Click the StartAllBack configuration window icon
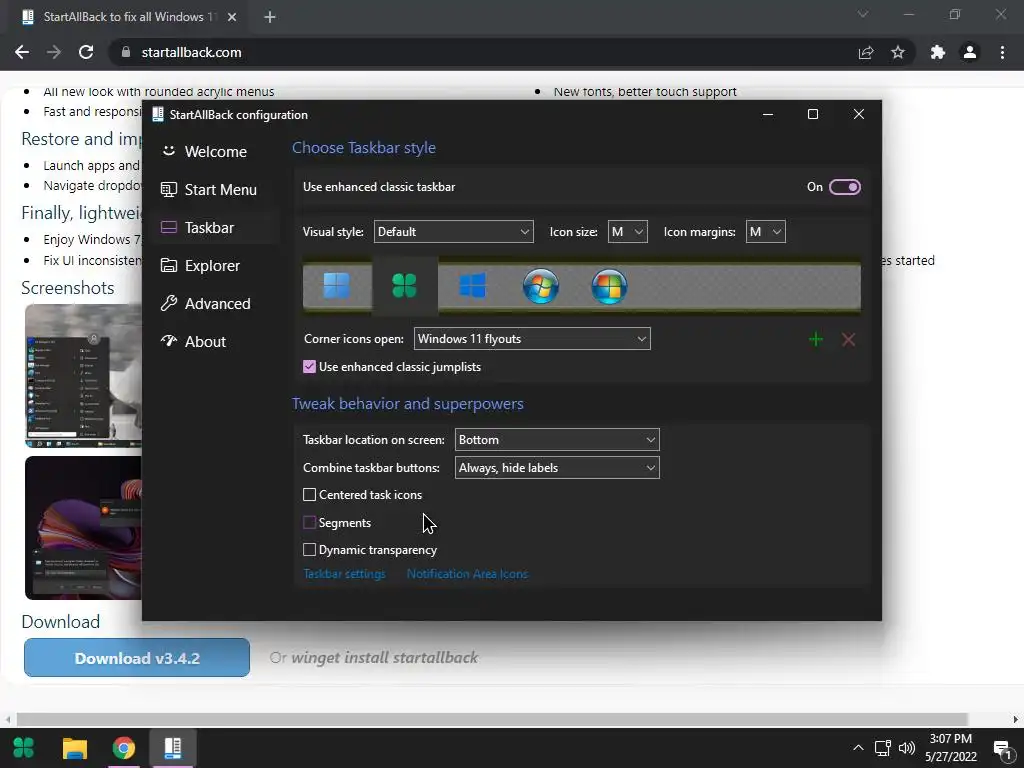The height and width of the screenshot is (768, 1024). click(x=157, y=114)
